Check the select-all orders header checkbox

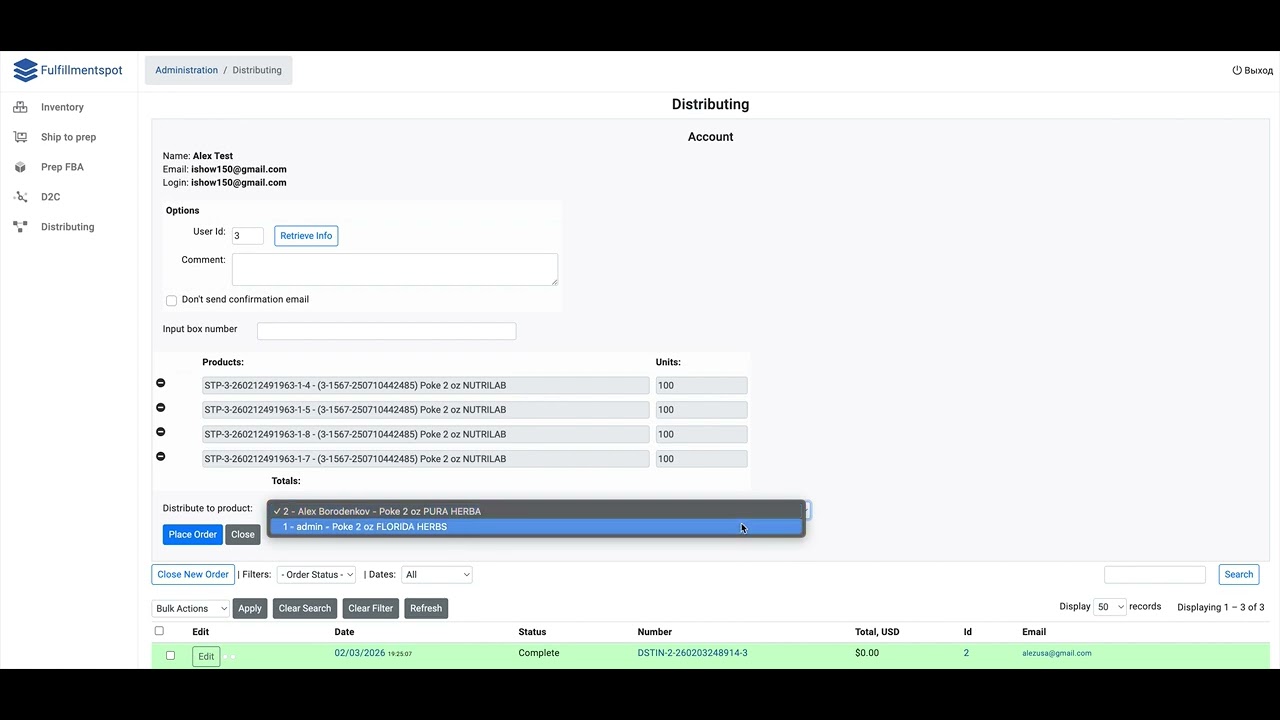(159, 631)
